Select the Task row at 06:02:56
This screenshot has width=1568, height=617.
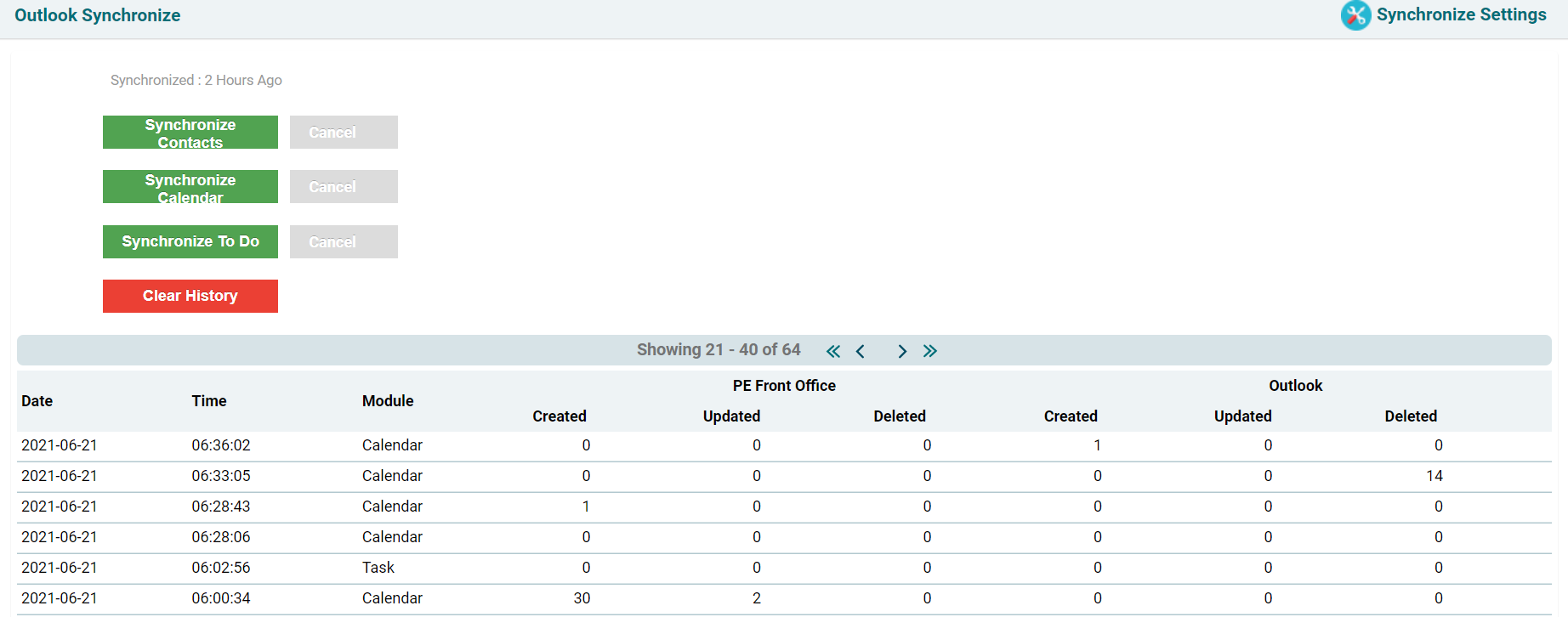[378, 568]
